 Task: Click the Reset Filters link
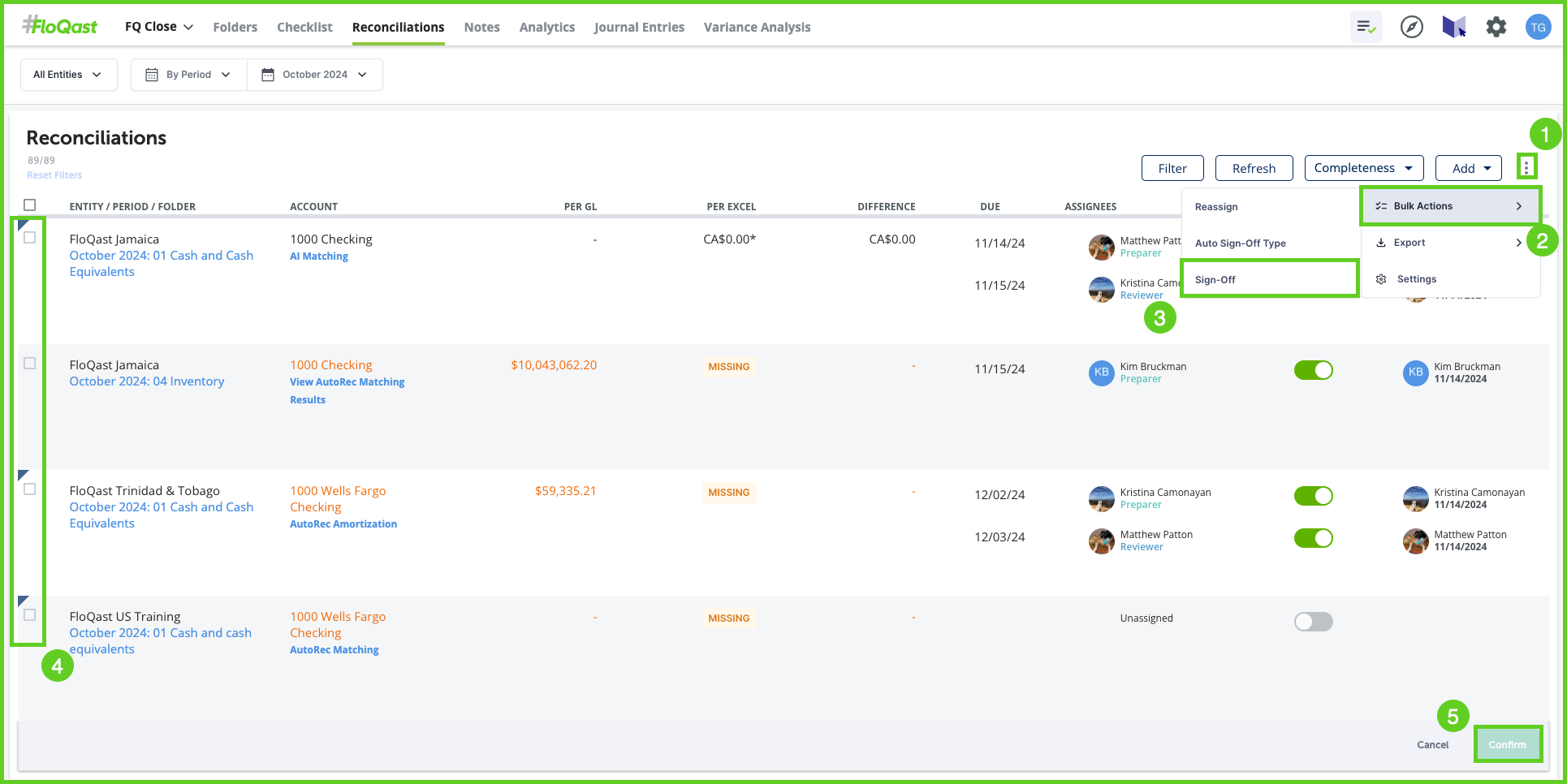(54, 175)
